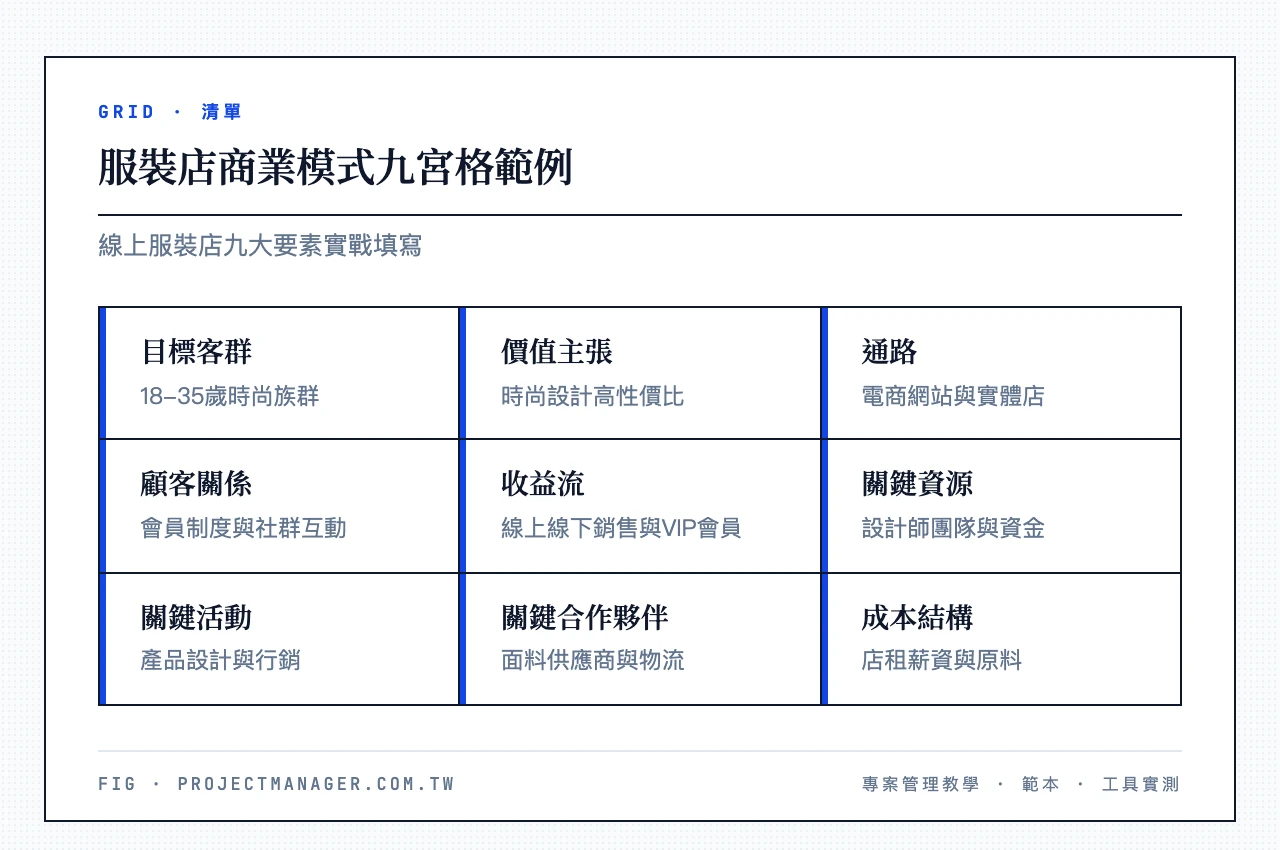Click the footer FIG · PROJECTMANAGER.COM.TW

tap(276, 784)
